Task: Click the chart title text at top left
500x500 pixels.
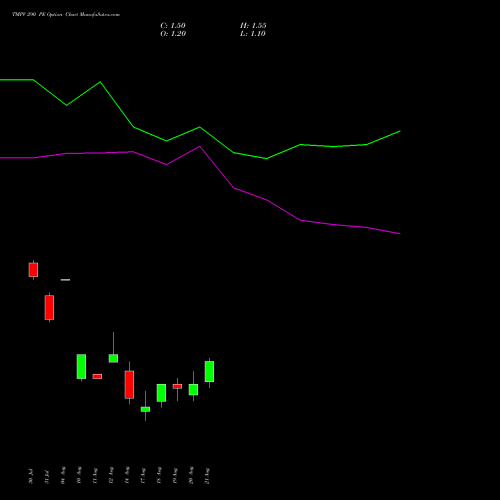Action: pos(66,15)
